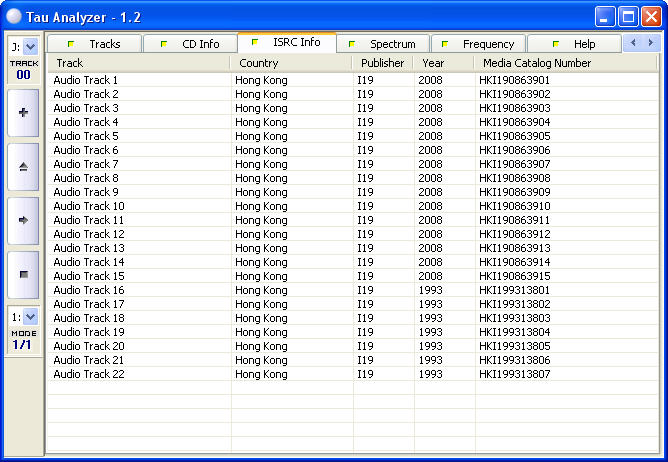Viewport: 668px width, 462px height.
Task: Go to the Help tab
Action: [x=575, y=44]
